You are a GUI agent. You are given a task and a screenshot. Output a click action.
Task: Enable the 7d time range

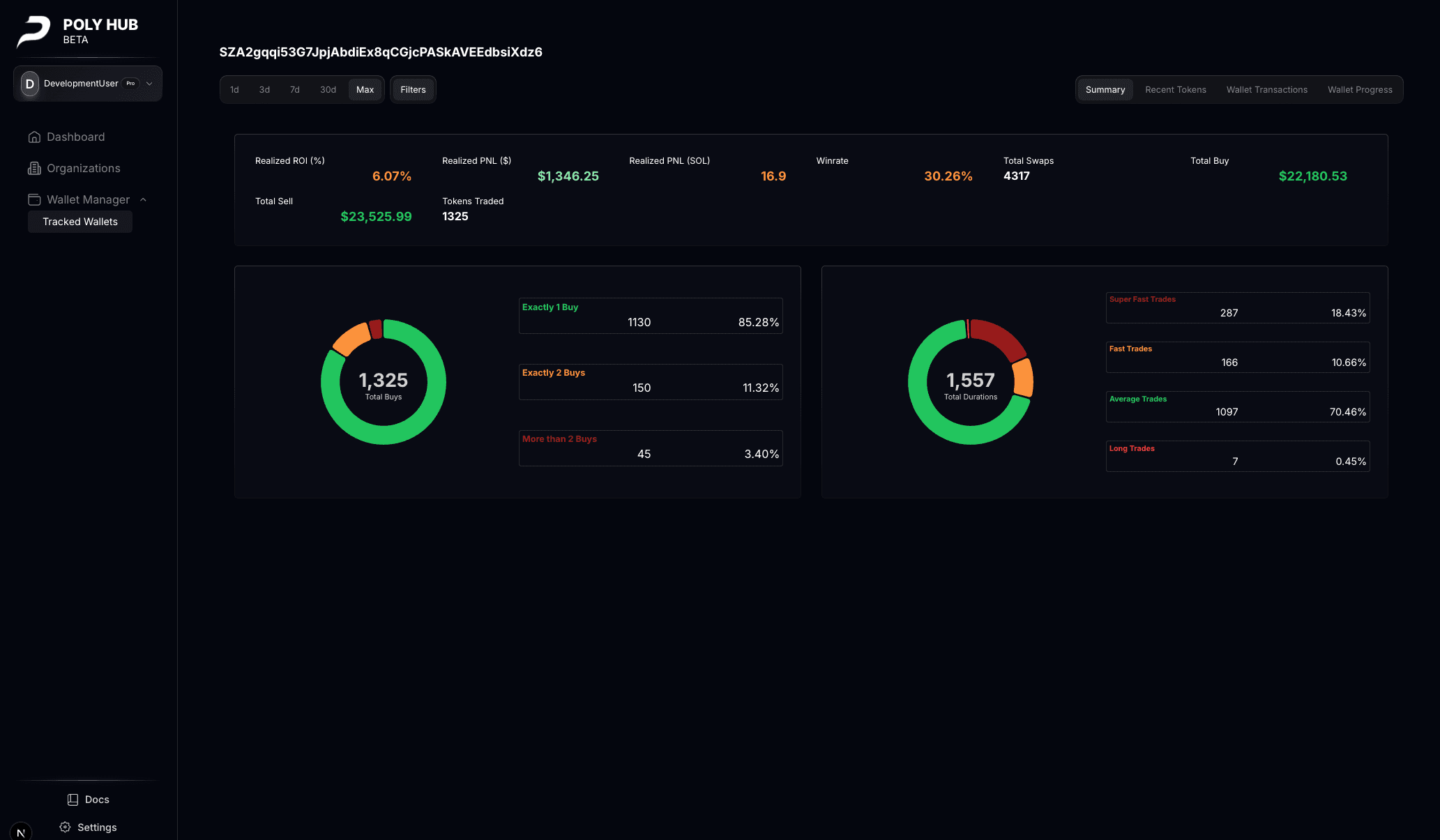pos(294,89)
